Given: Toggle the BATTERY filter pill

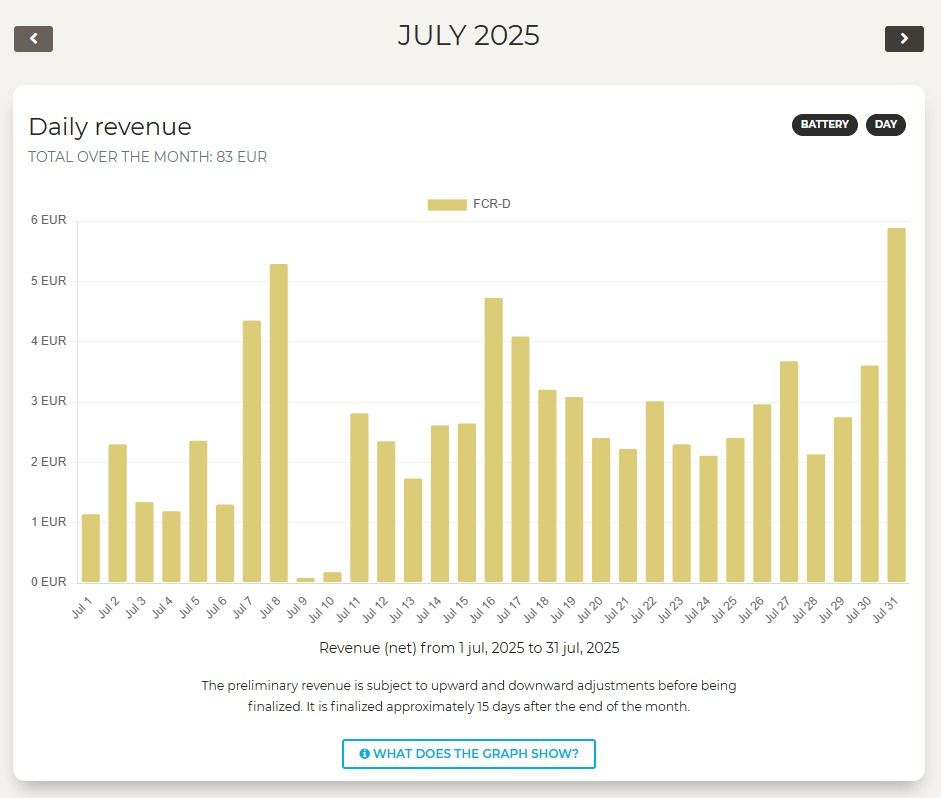Looking at the screenshot, I should coord(824,125).
